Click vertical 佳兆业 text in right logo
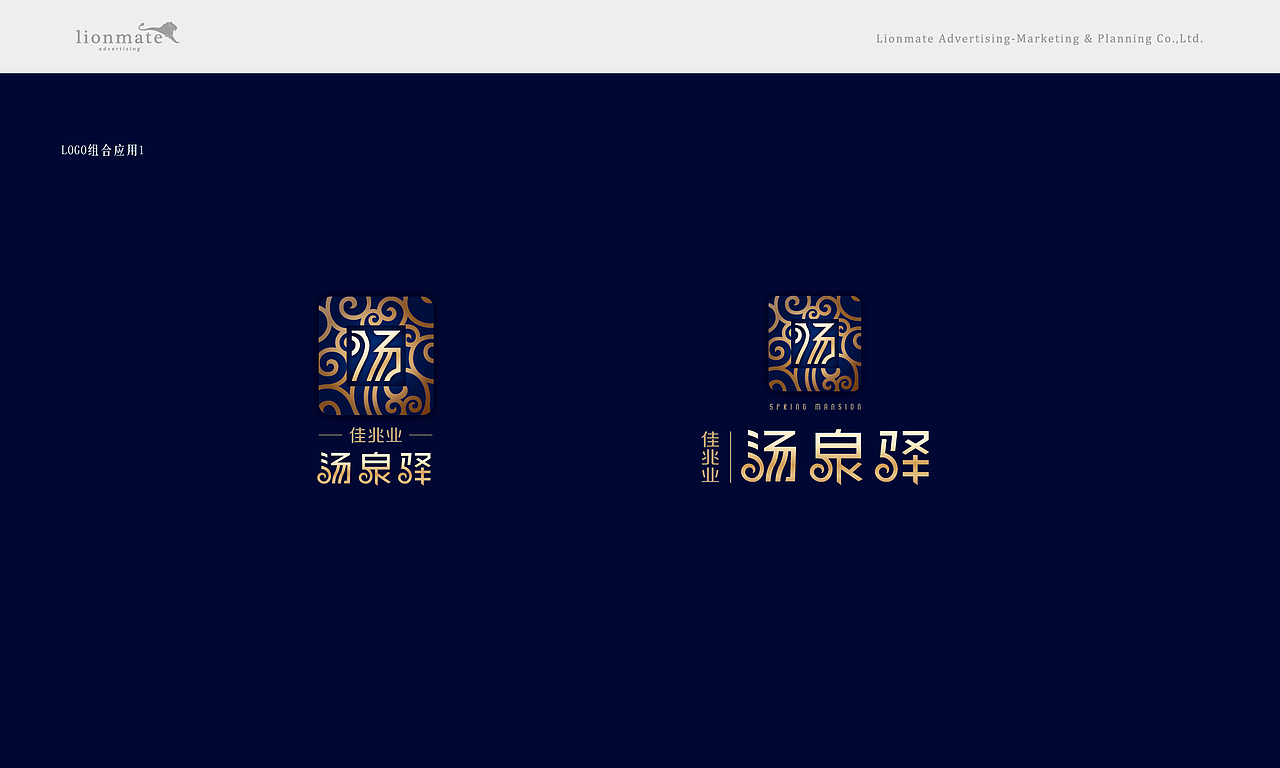 point(710,457)
